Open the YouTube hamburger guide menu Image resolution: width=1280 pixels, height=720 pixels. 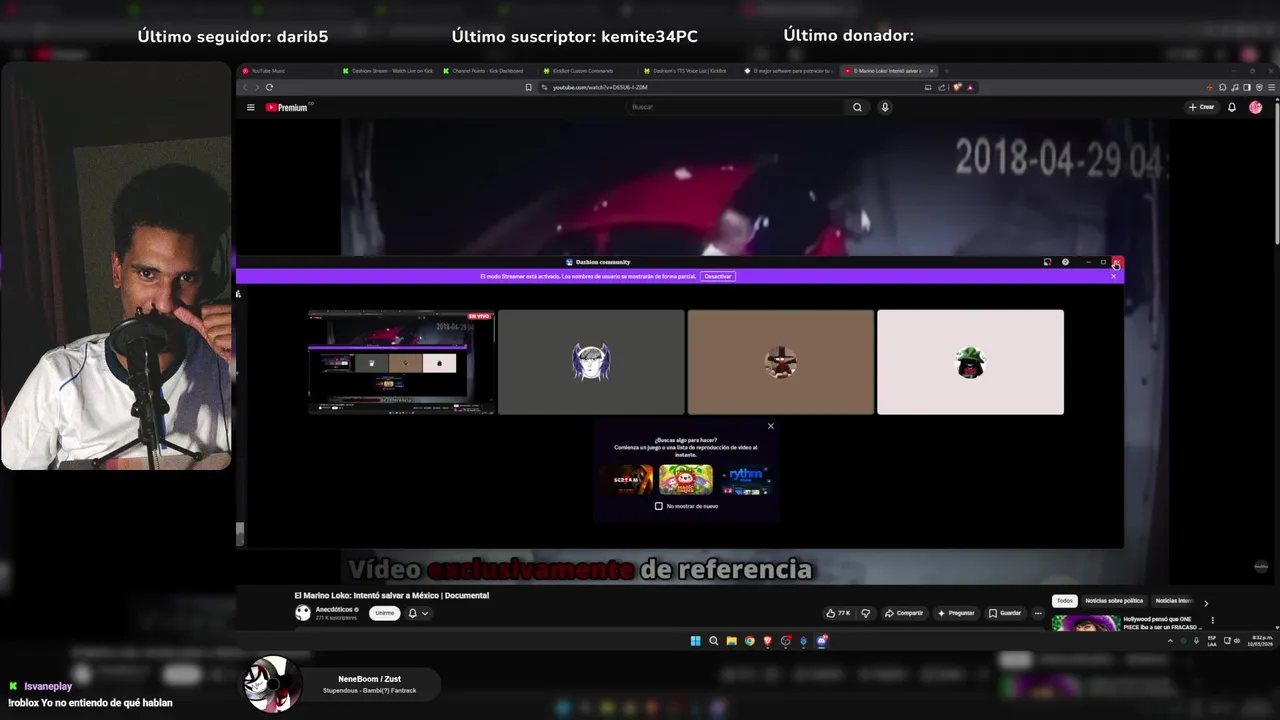point(251,107)
